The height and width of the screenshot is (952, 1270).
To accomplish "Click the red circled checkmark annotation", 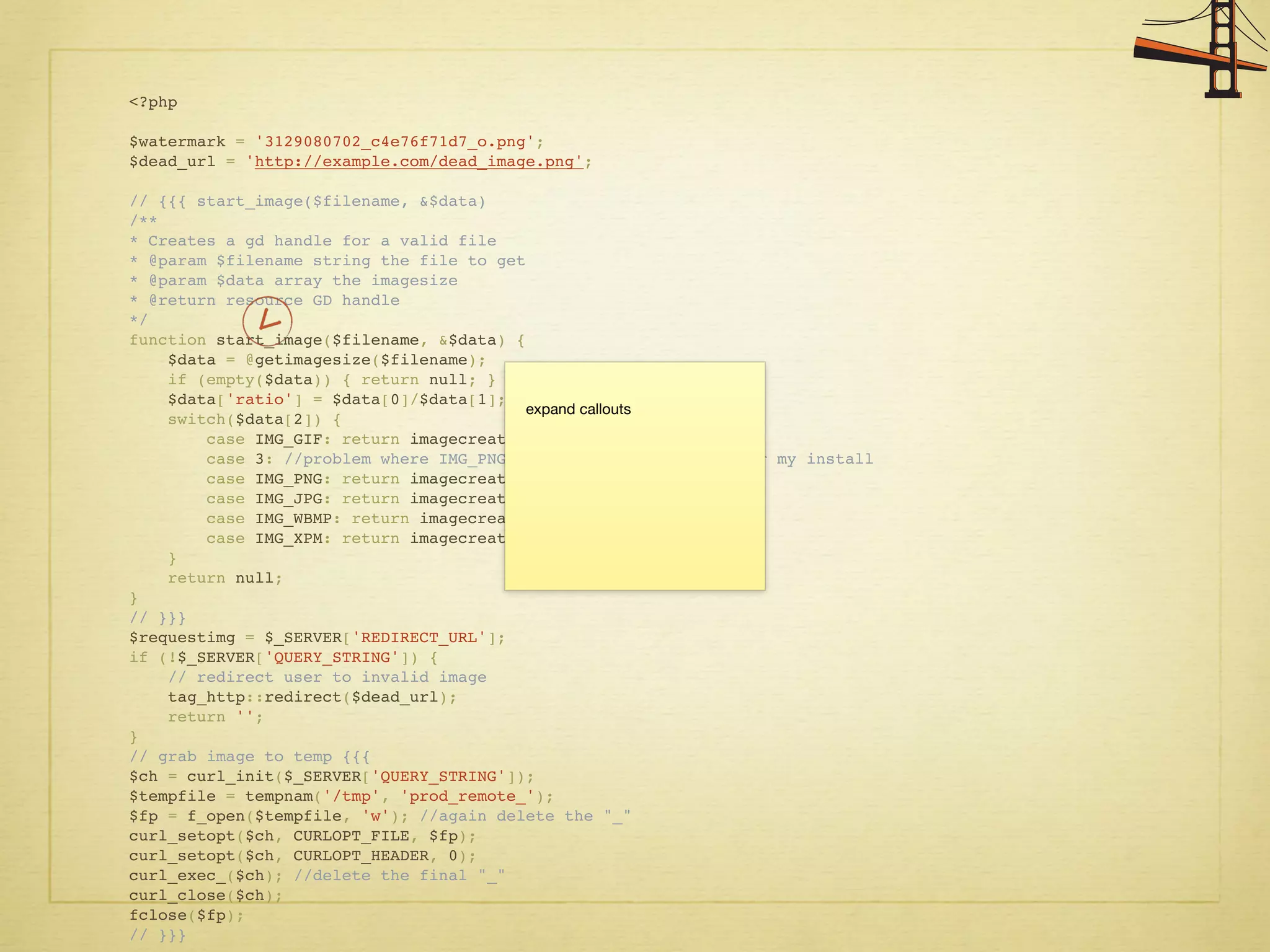I will tap(267, 321).
